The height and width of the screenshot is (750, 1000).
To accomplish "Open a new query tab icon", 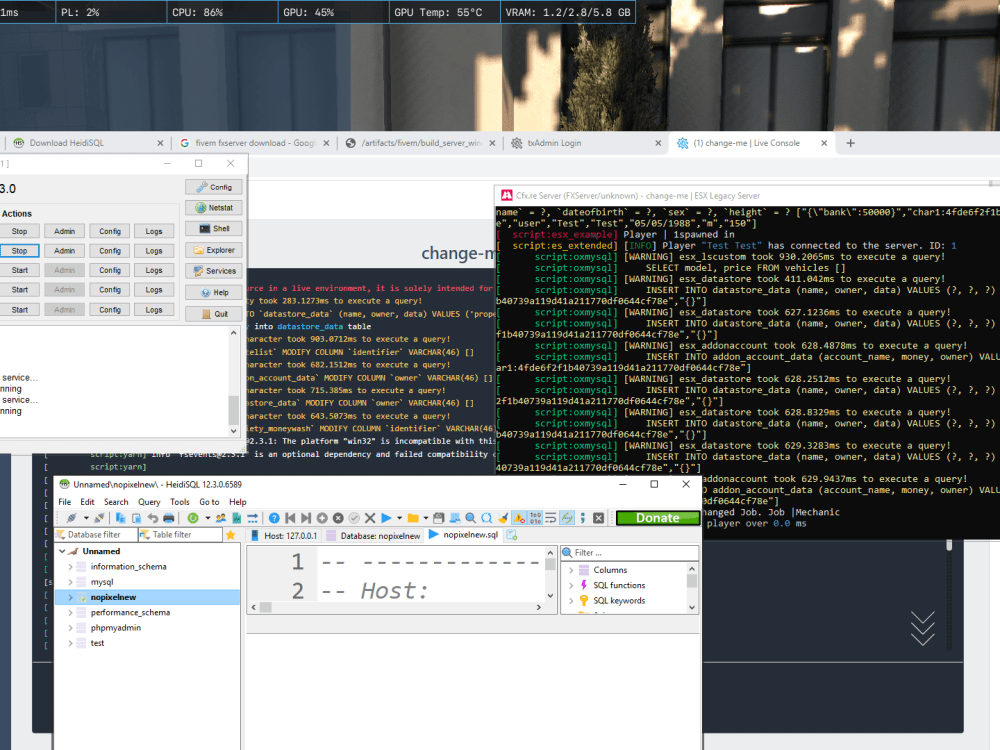I will pyautogui.click(x=511, y=535).
